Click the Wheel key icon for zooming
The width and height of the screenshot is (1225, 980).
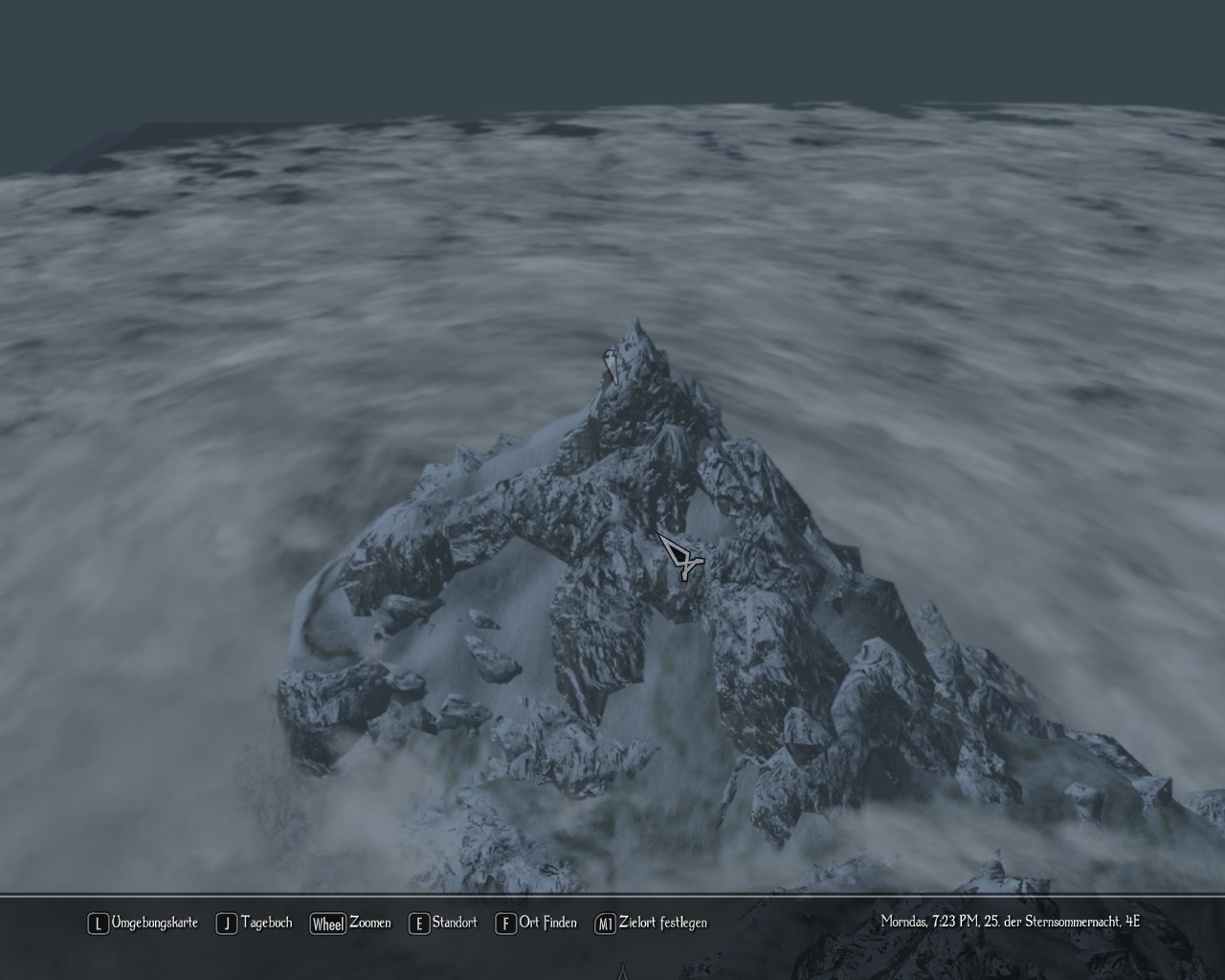point(327,924)
